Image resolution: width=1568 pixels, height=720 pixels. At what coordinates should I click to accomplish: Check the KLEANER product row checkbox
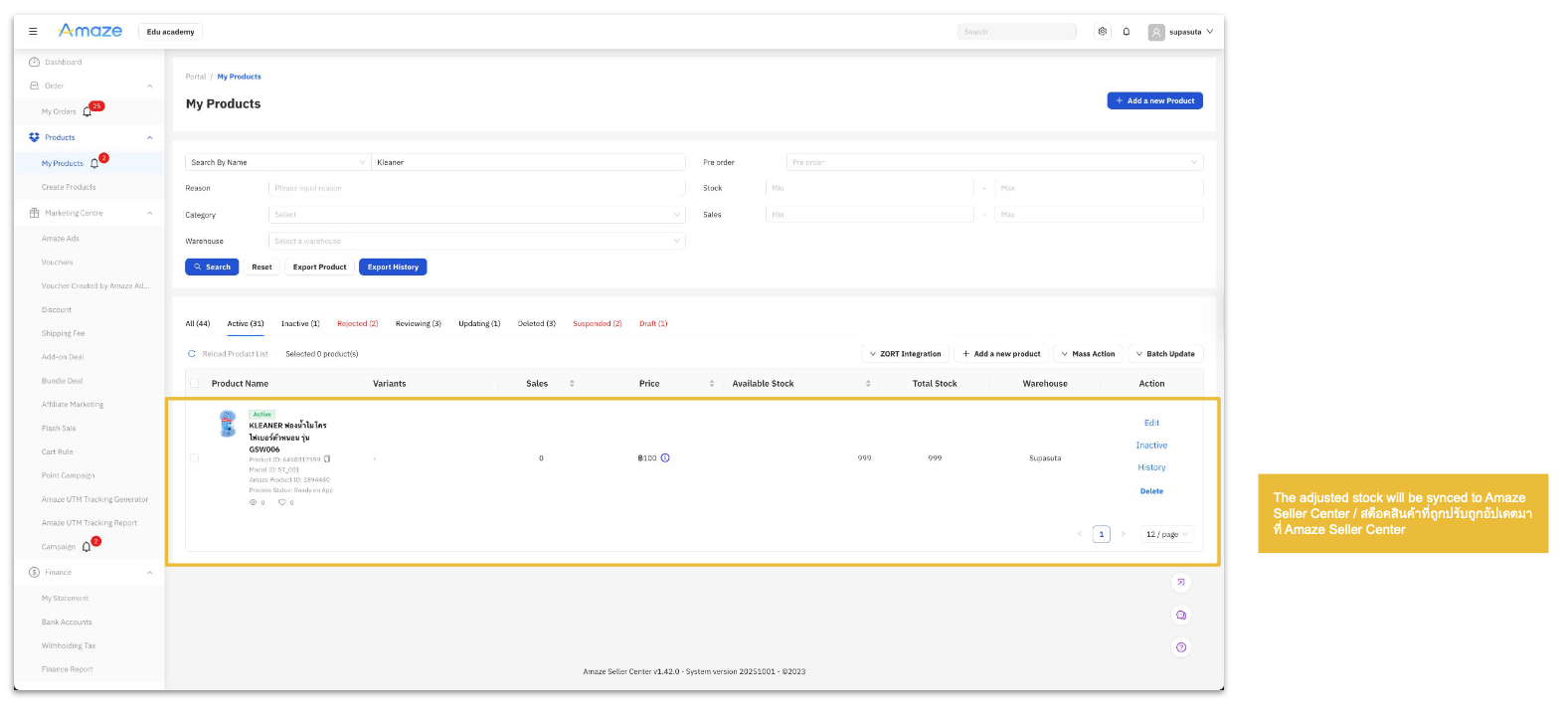pos(195,458)
